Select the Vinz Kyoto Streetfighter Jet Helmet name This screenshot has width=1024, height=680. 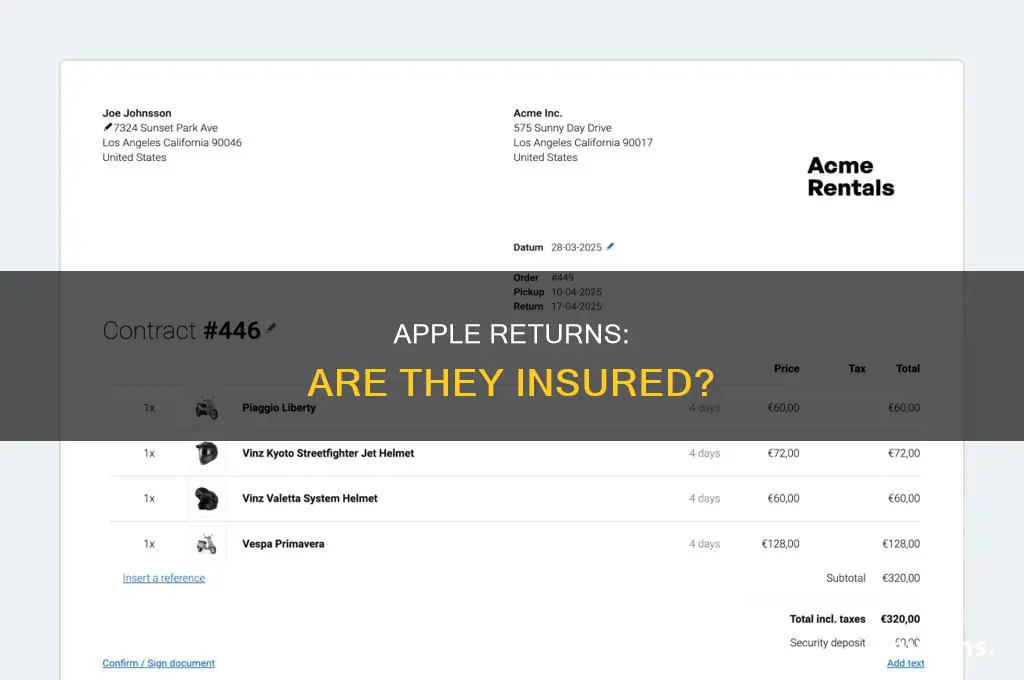(328, 453)
